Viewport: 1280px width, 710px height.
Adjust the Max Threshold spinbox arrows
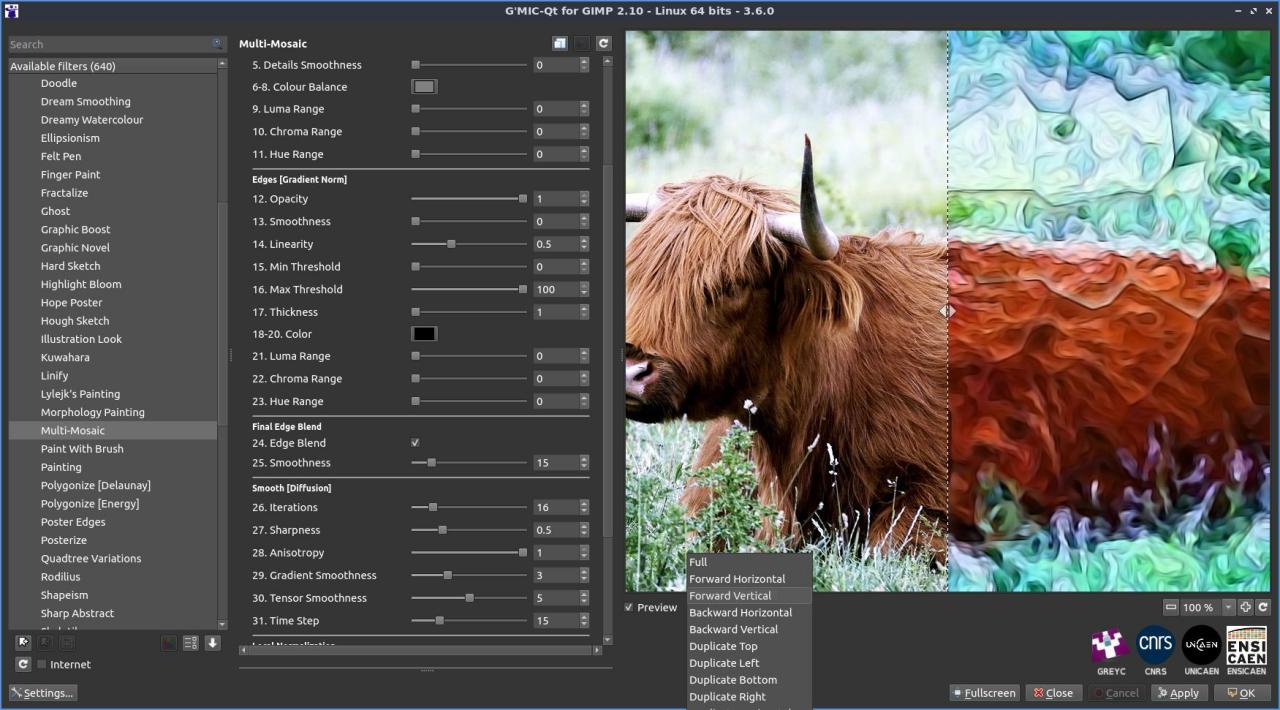coord(584,290)
